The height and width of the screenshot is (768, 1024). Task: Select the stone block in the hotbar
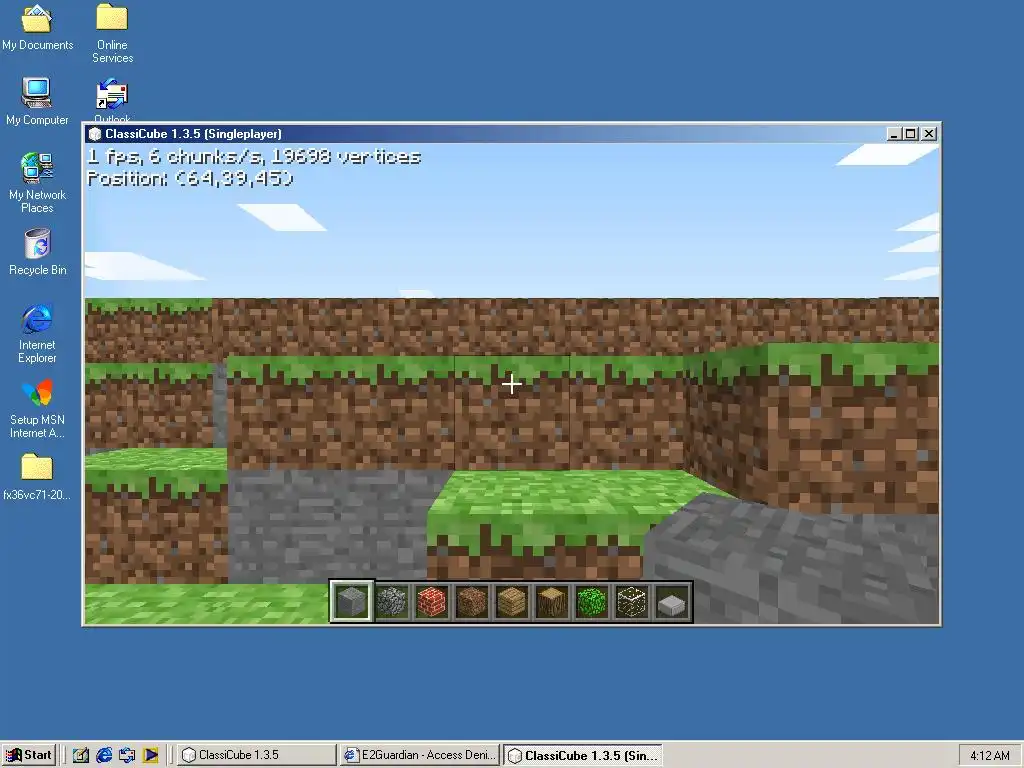[351, 601]
